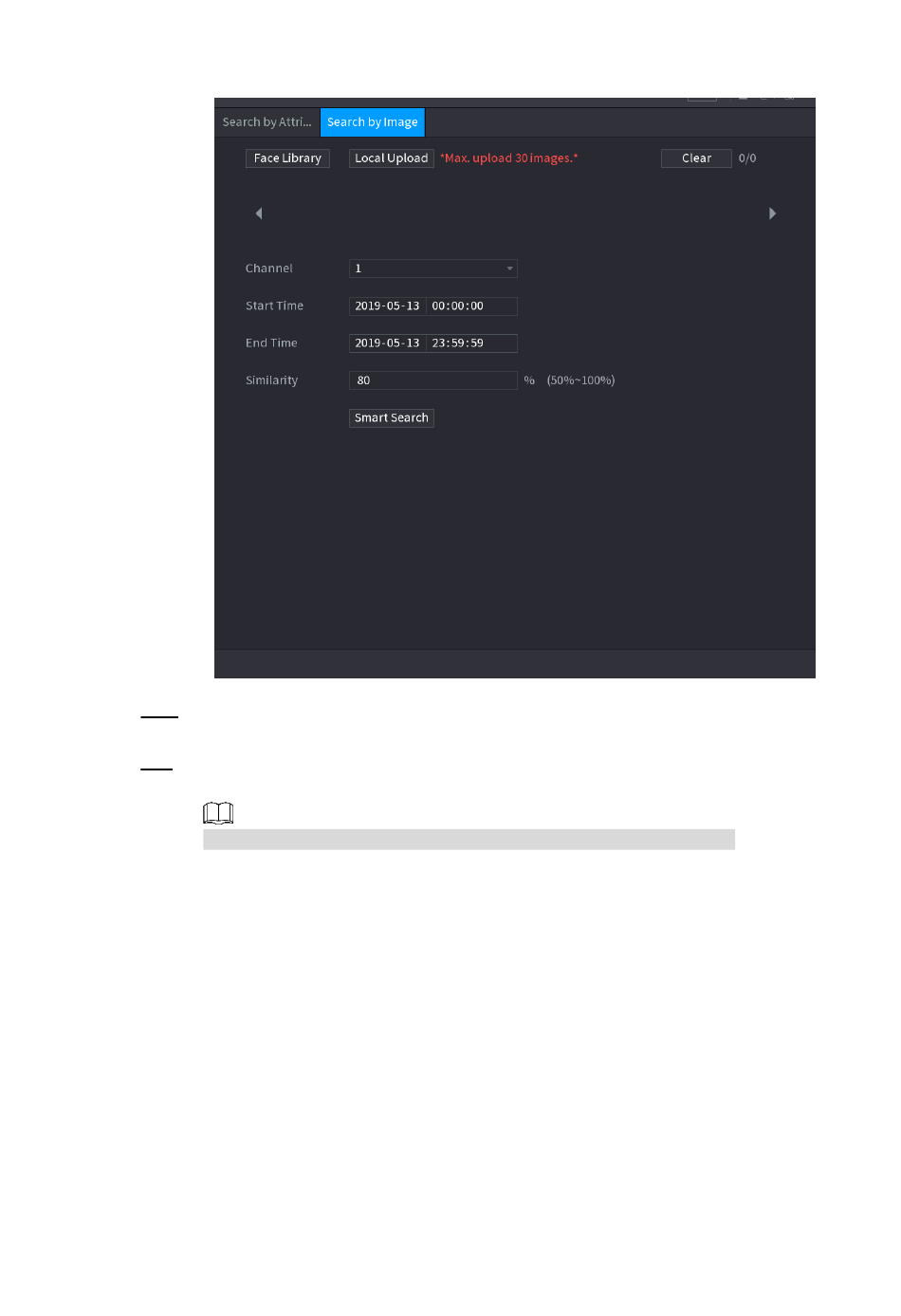Click the previous image left arrow

(259, 213)
